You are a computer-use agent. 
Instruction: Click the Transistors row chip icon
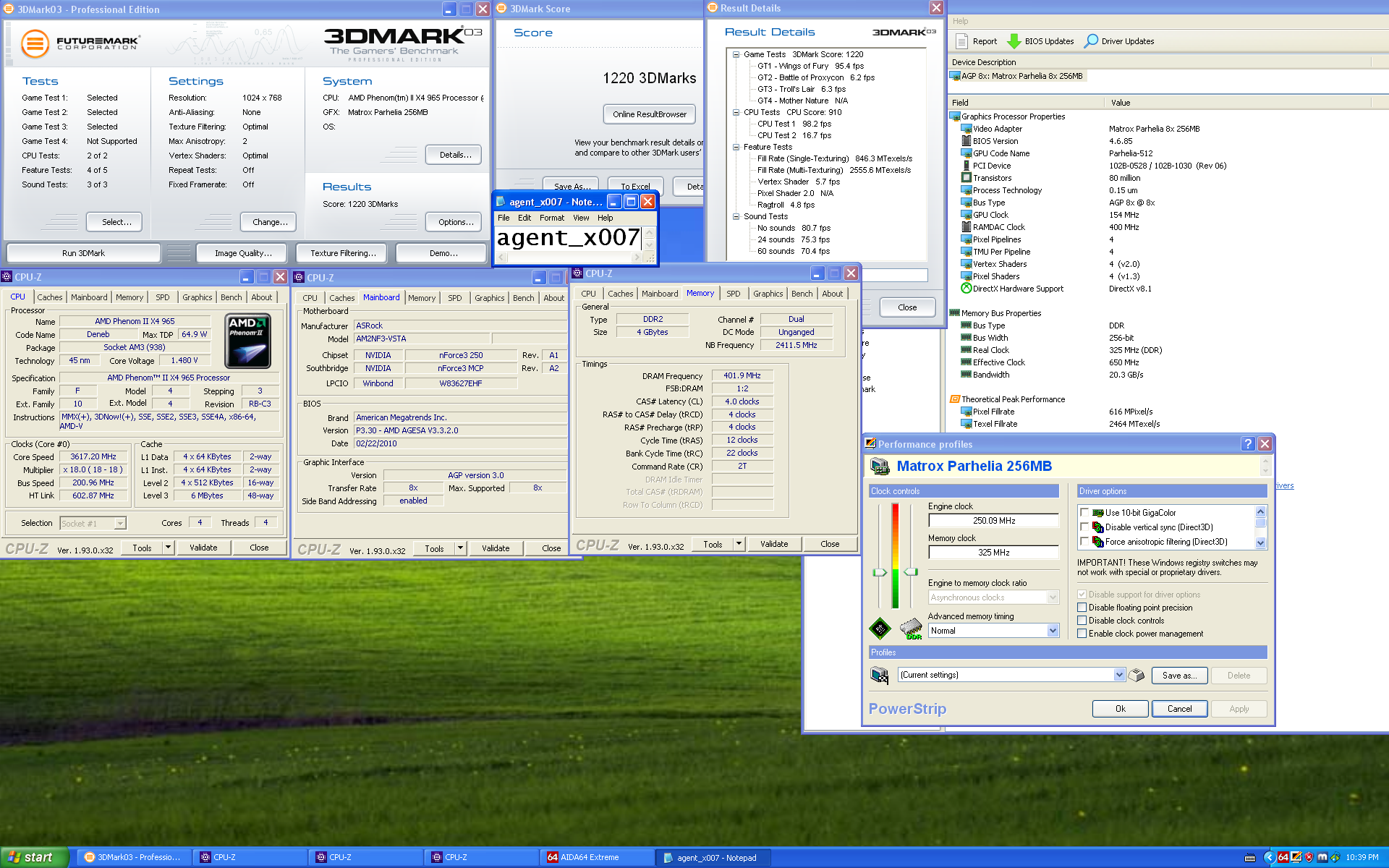pyautogui.click(x=966, y=178)
